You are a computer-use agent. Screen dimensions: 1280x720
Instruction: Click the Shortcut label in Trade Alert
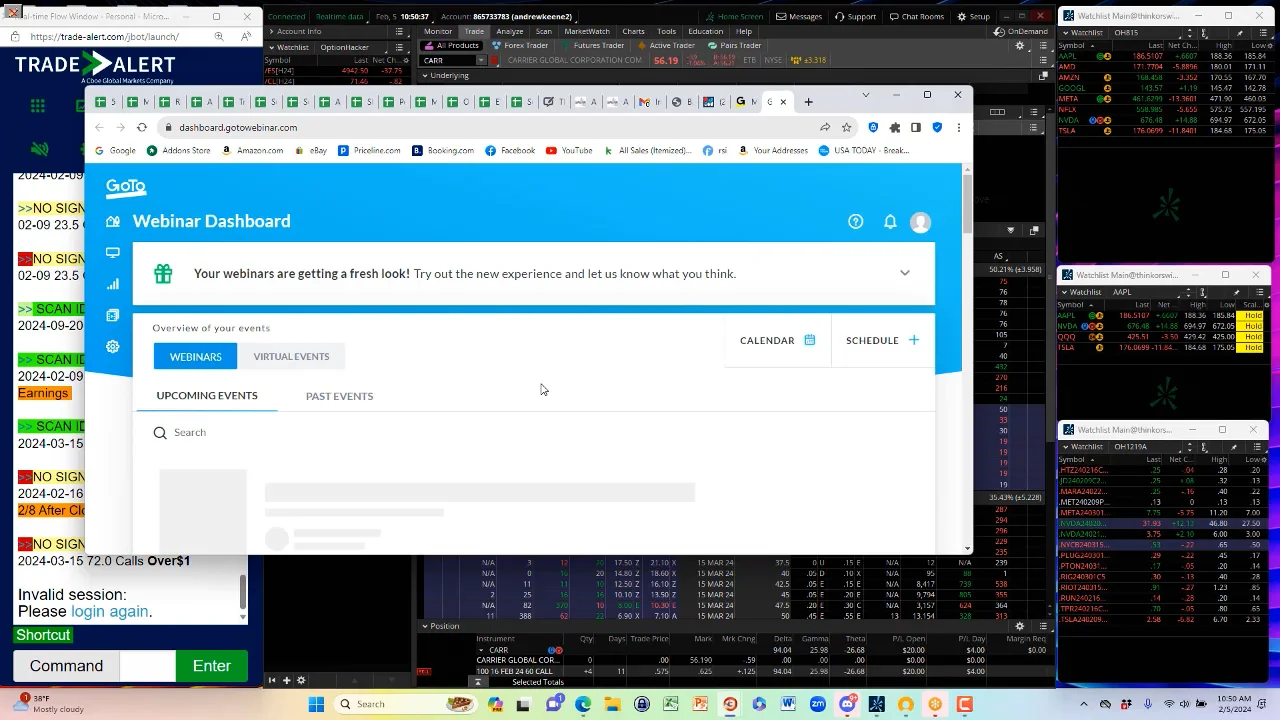click(x=43, y=635)
